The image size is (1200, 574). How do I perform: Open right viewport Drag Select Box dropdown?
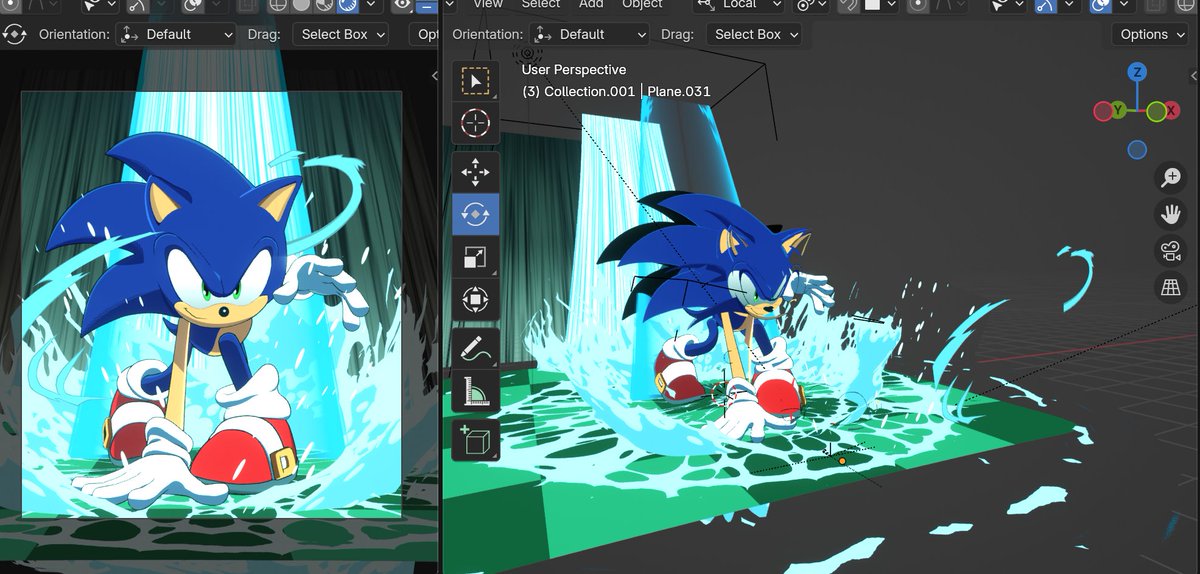[756, 34]
